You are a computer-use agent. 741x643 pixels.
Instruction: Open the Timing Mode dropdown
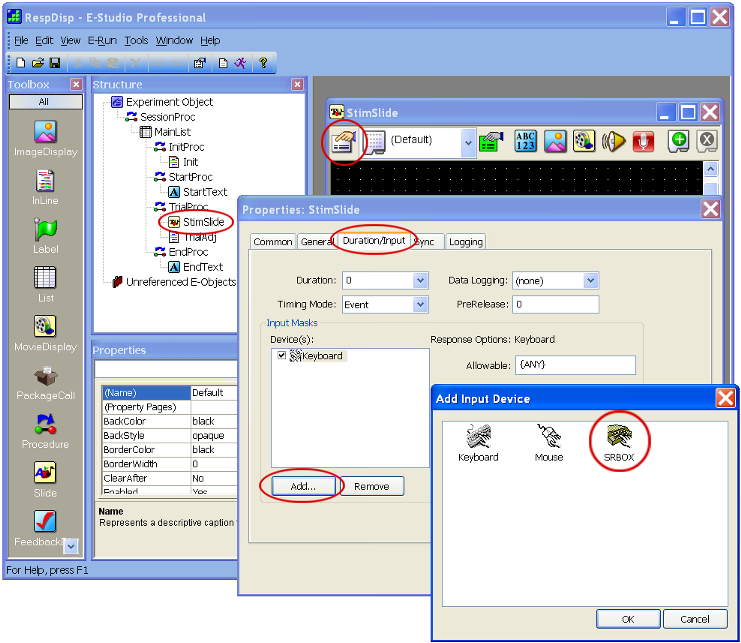point(420,305)
